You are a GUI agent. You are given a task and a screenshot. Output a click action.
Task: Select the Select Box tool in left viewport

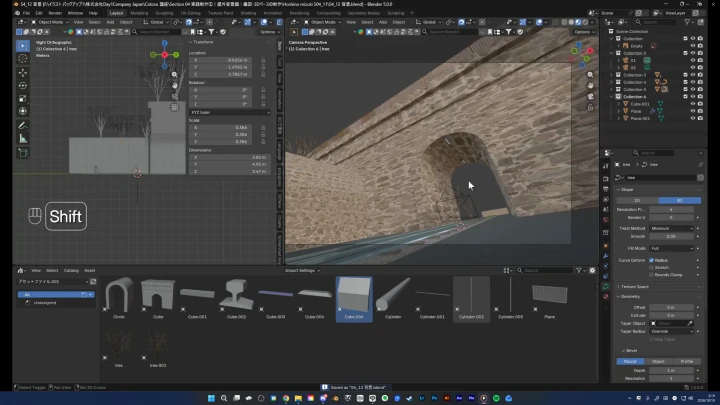click(x=22, y=45)
